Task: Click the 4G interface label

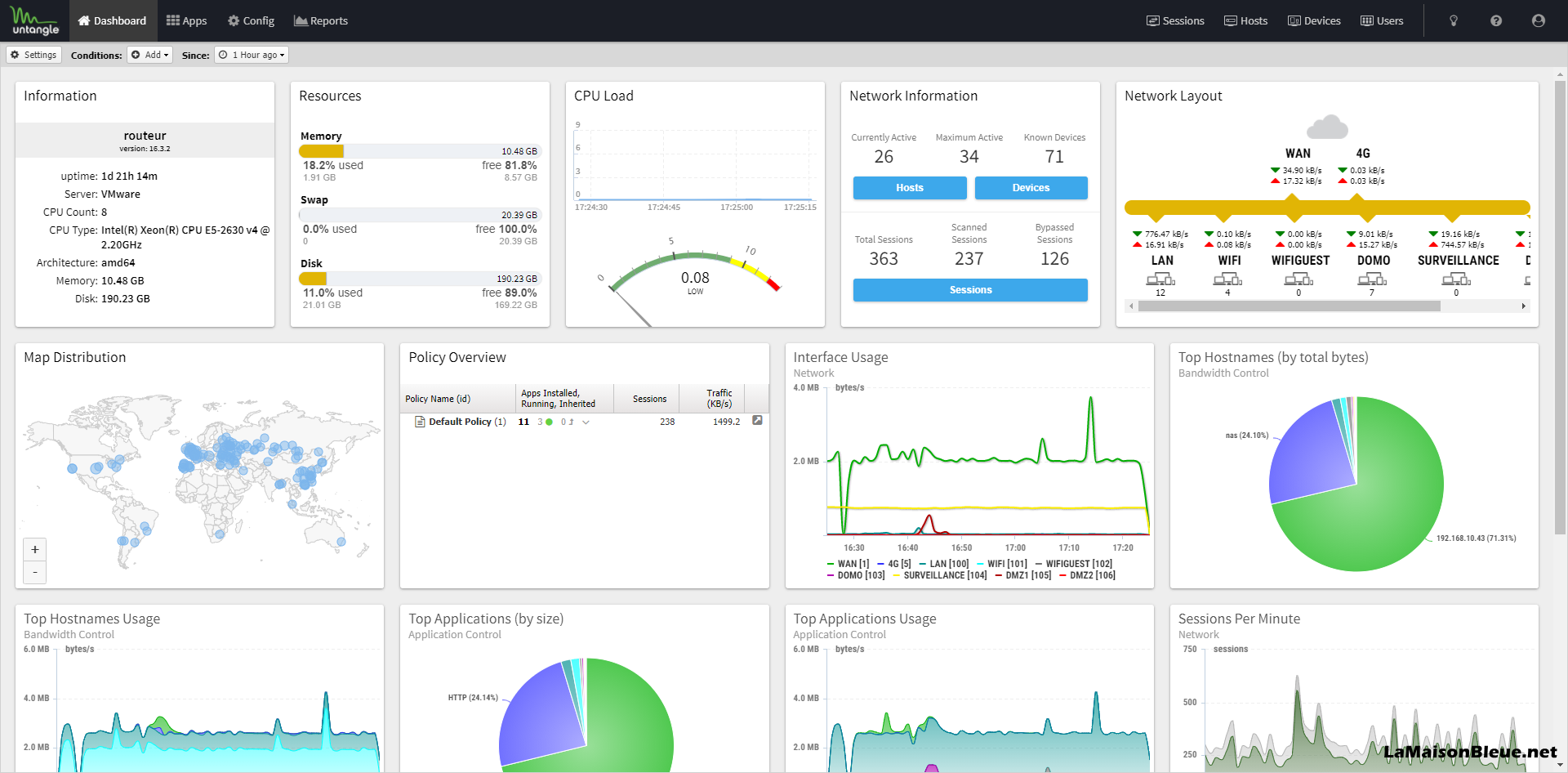Action: click(x=1363, y=154)
